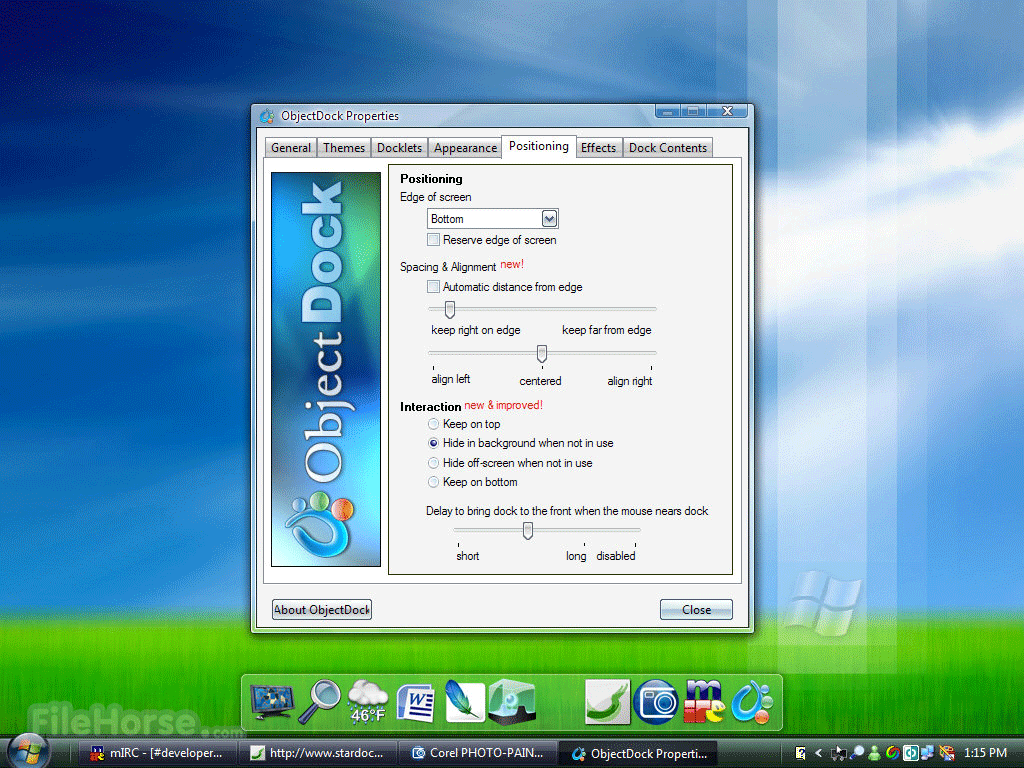
Task: Launch the green swoosh application in the dock
Action: 607,702
